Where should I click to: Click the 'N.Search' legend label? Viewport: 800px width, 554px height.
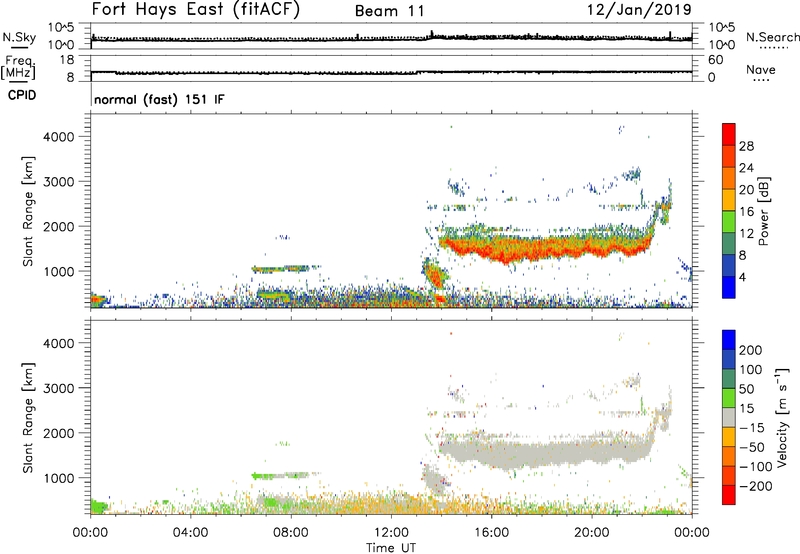coord(773,37)
